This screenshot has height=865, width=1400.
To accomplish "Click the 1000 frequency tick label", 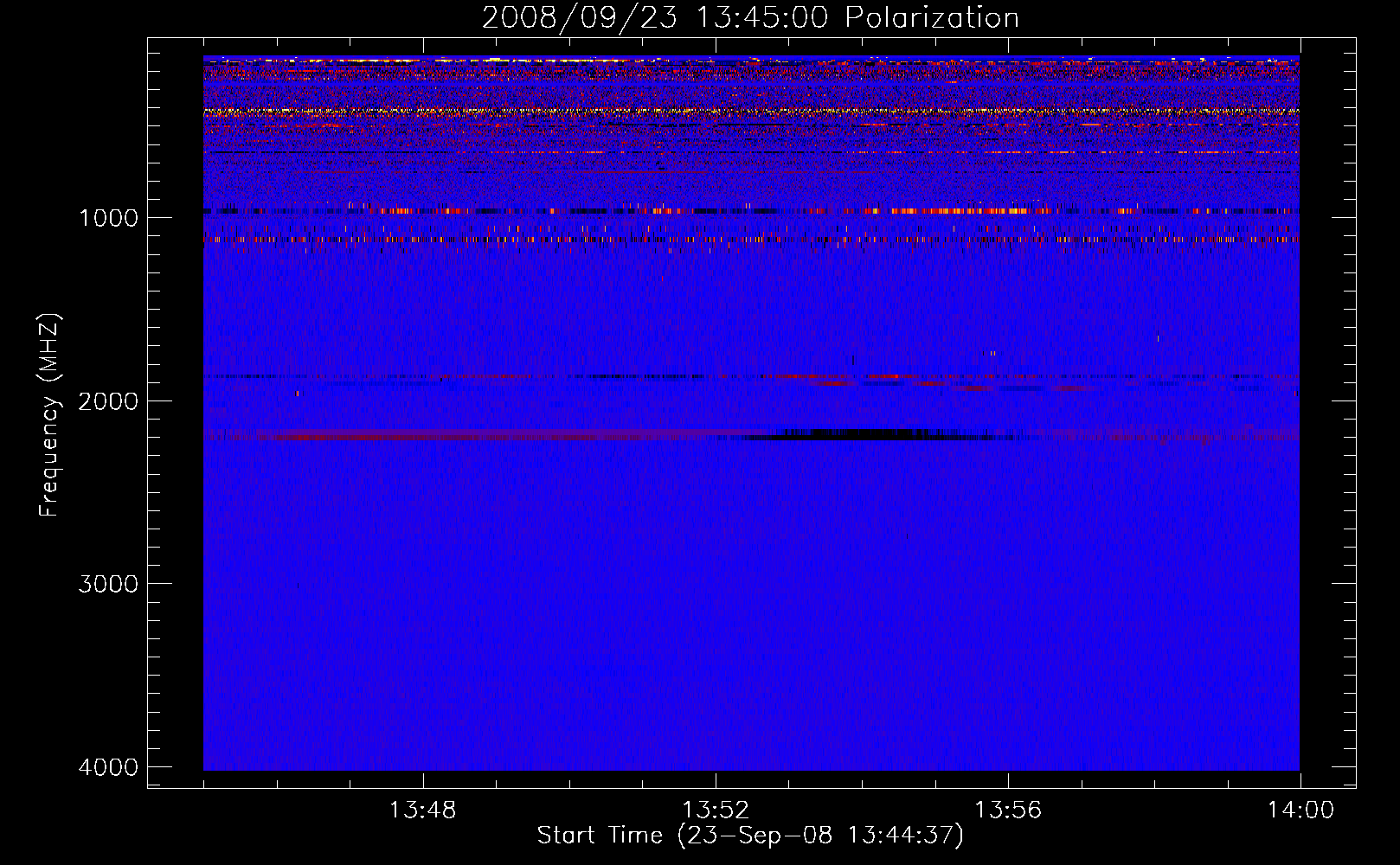I will [x=108, y=217].
